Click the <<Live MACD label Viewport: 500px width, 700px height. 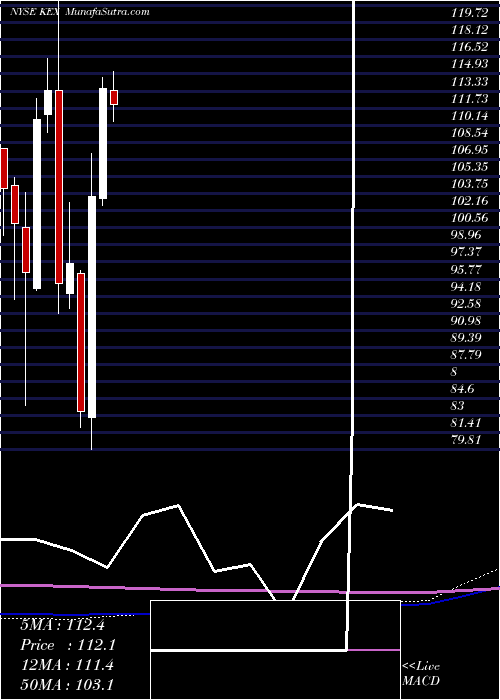coord(421,674)
